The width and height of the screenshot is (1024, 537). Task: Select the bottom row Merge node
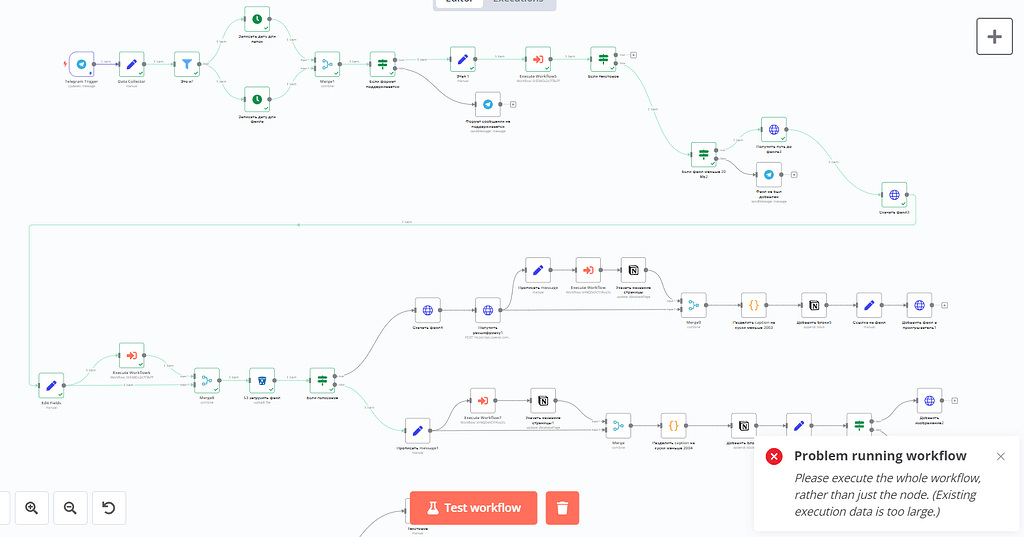click(618, 426)
